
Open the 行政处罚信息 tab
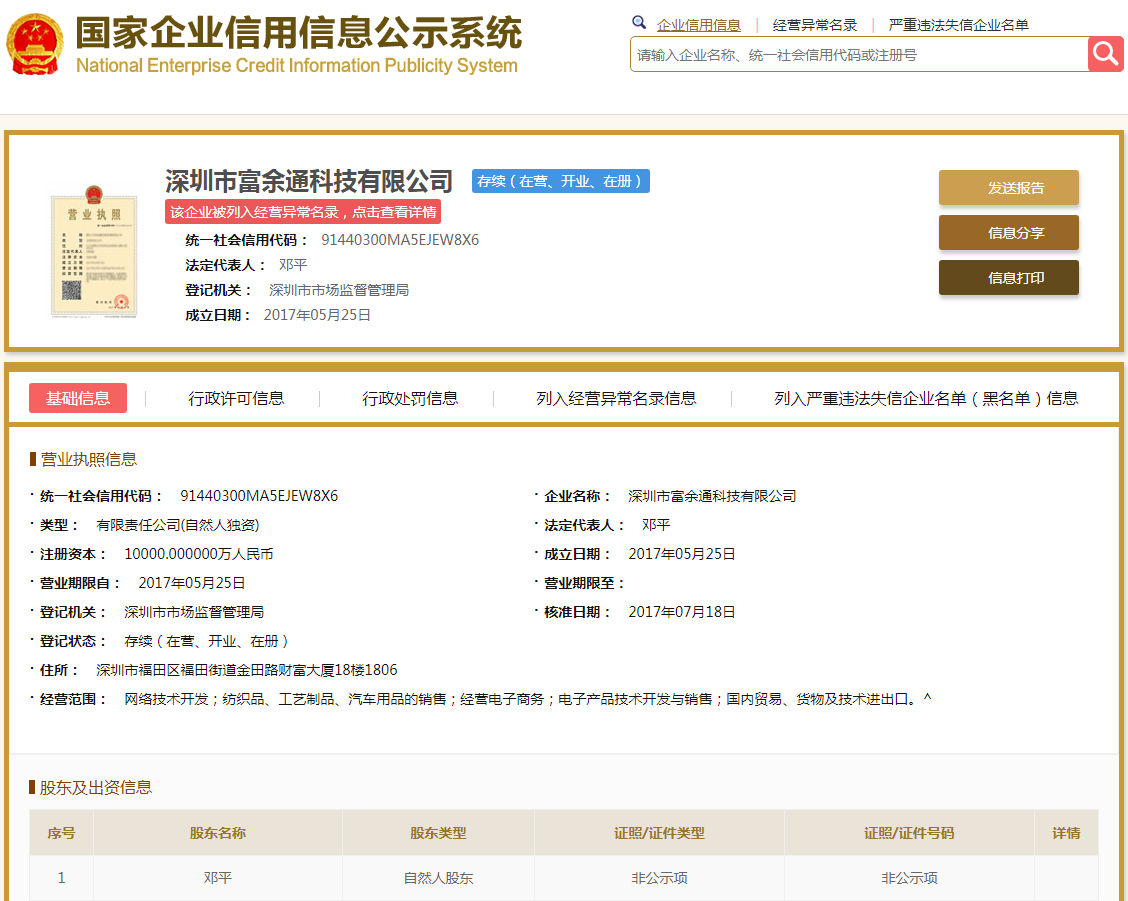pos(410,398)
